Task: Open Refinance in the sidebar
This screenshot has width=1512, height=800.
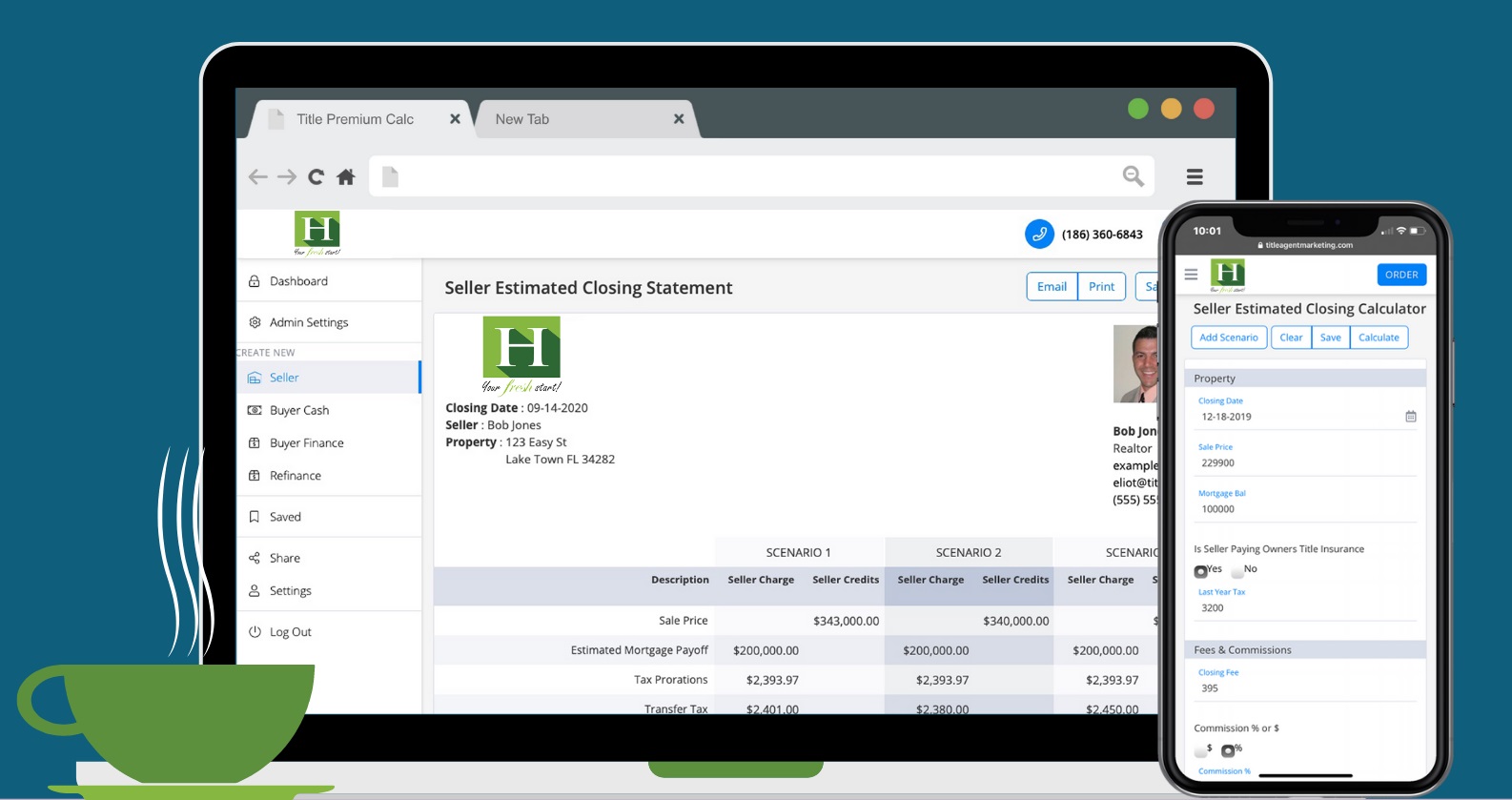Action: 295,476
